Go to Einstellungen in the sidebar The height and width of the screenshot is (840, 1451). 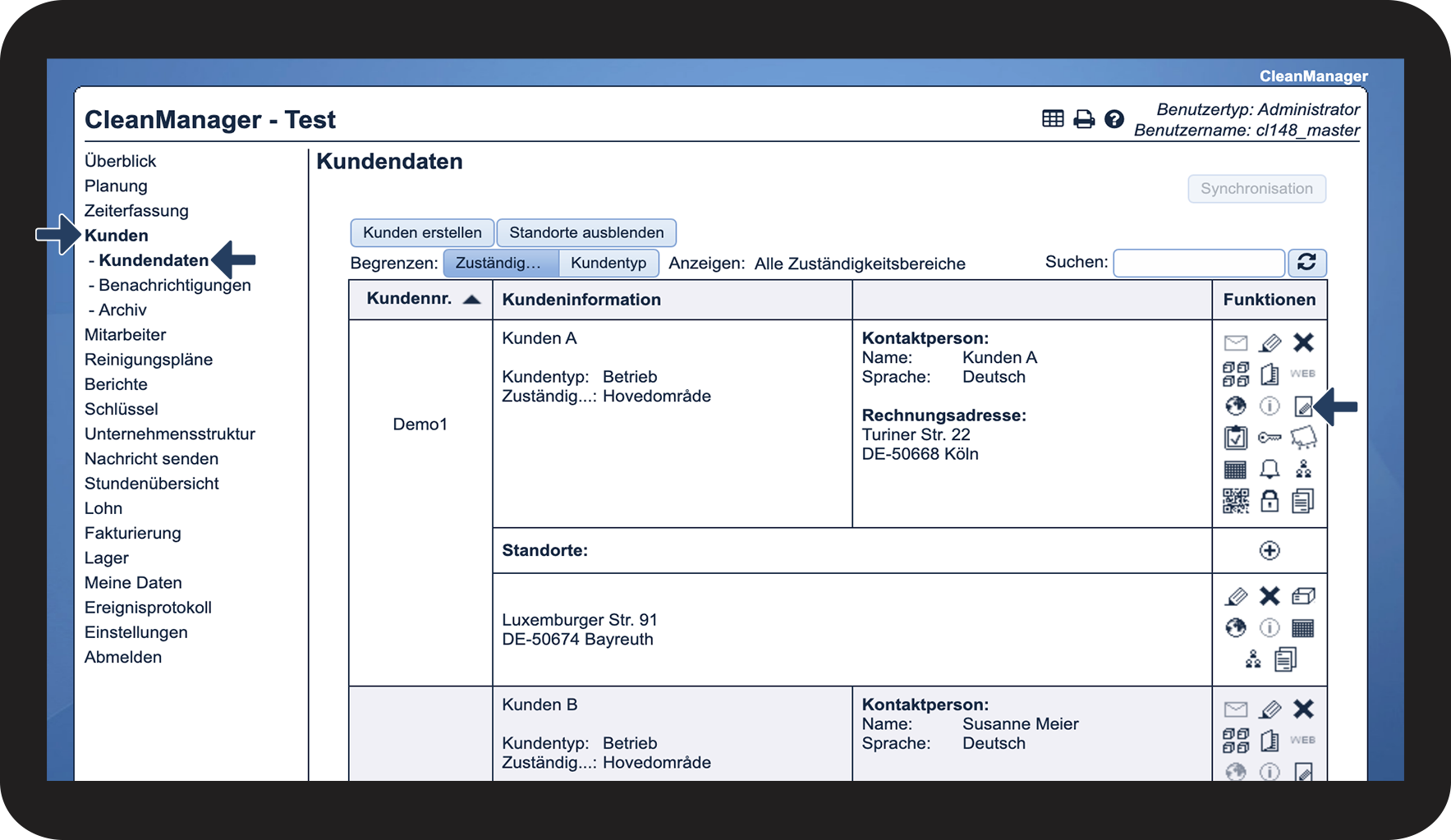(136, 632)
